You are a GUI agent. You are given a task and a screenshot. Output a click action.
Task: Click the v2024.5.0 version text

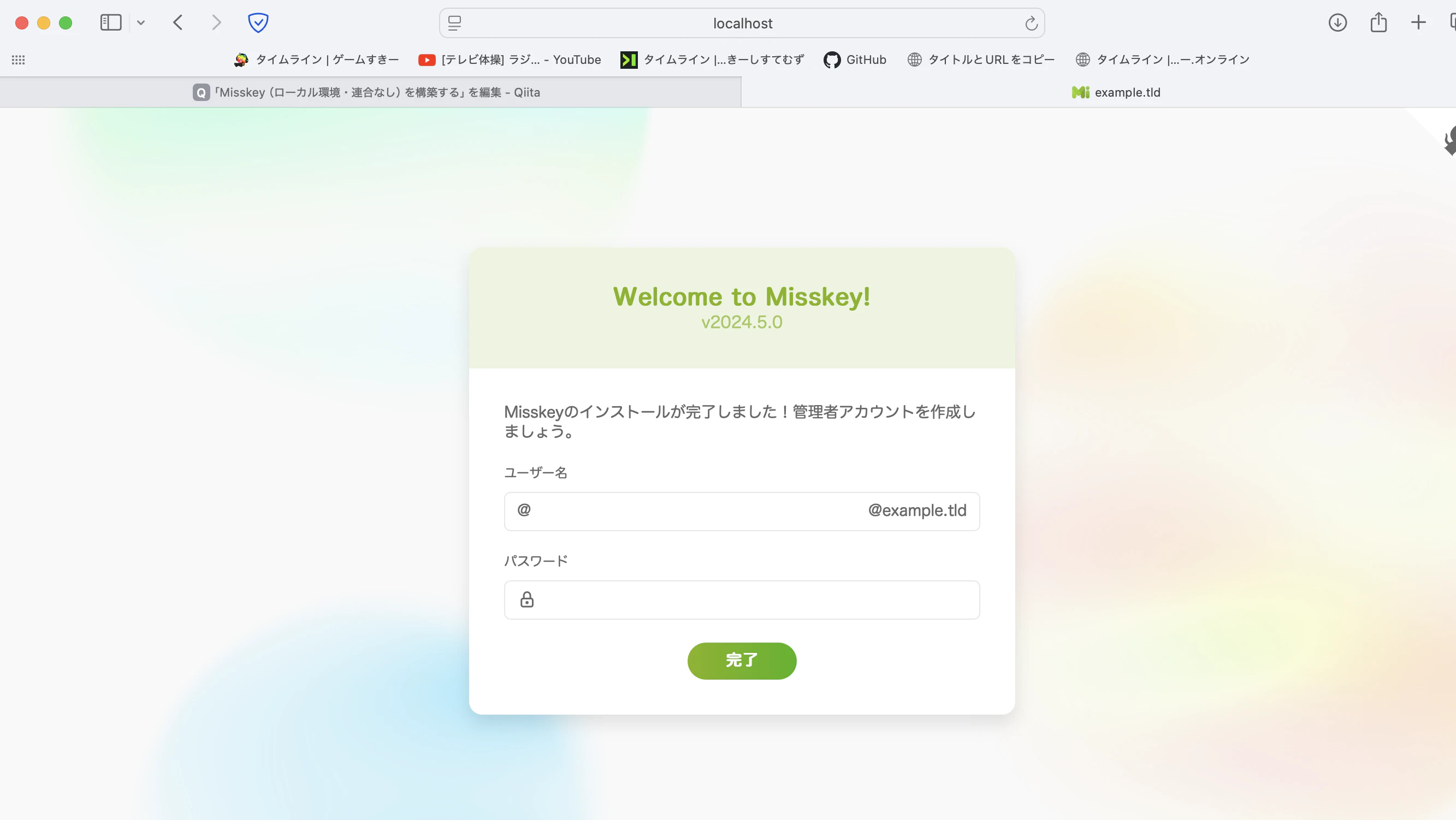[x=742, y=322]
